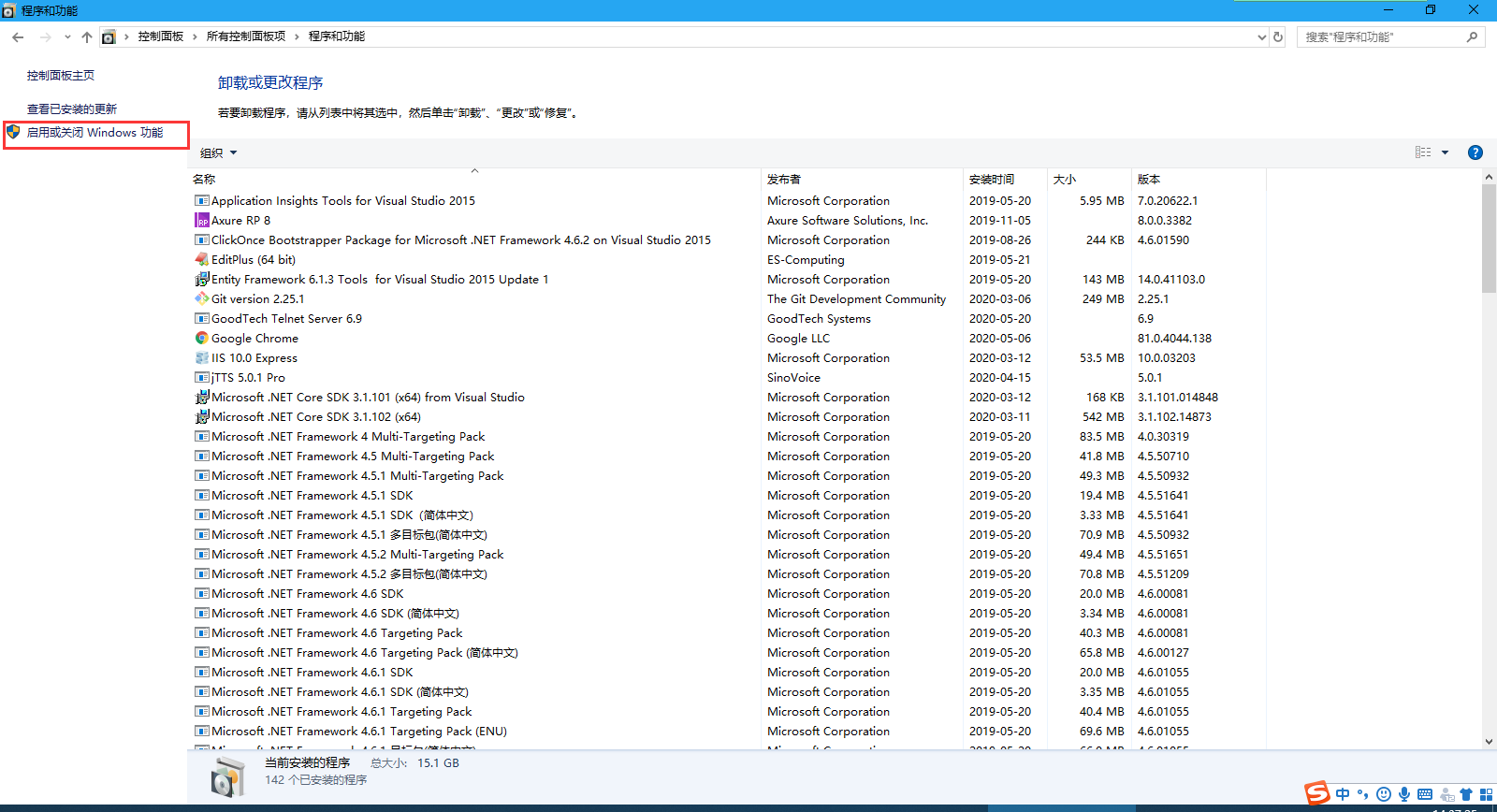Open 查看已安装的更新 link

click(72, 109)
